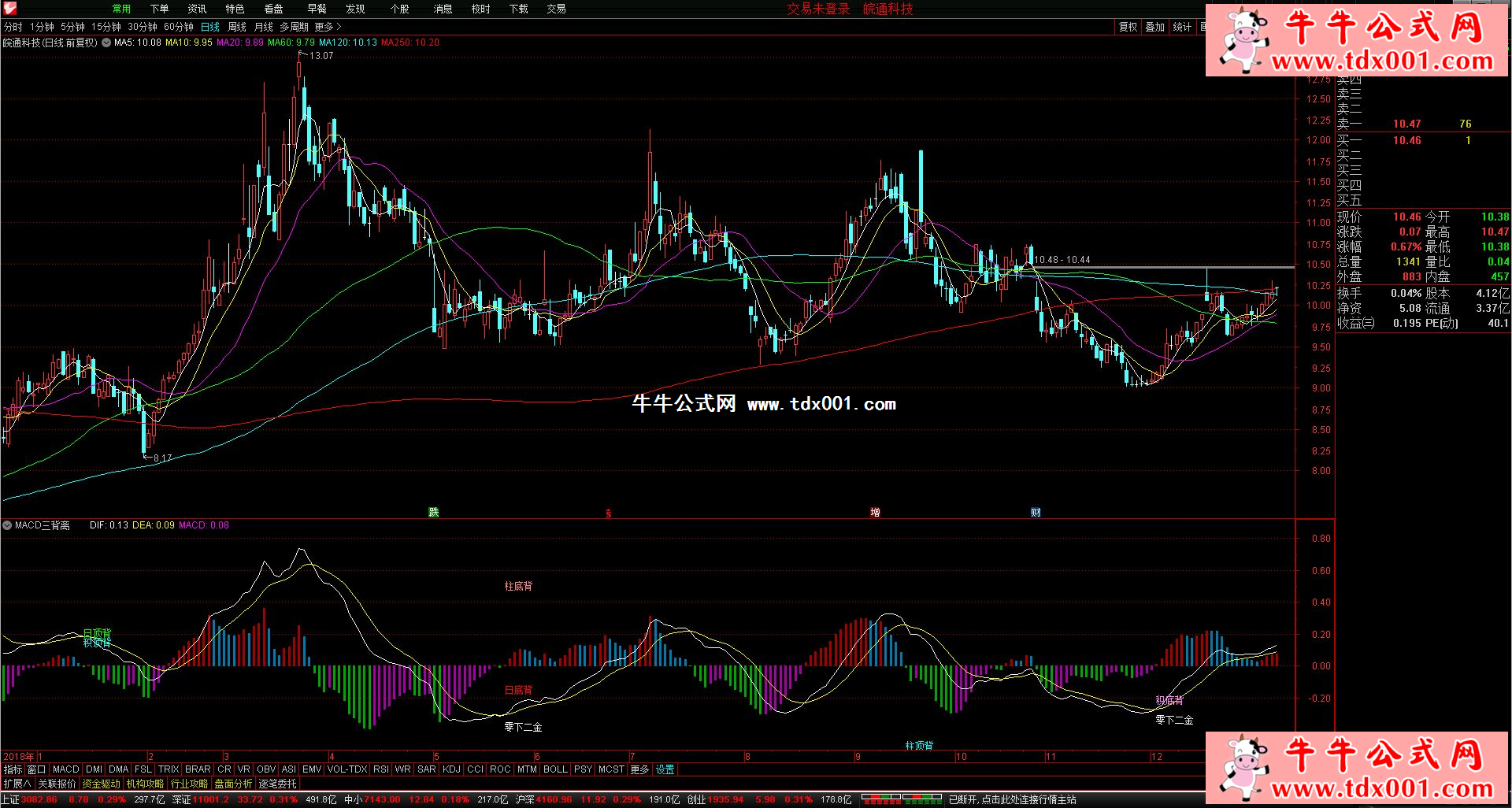Select the DMI indicator
Image resolution: width=1512 pixels, height=808 pixels.
[94, 769]
